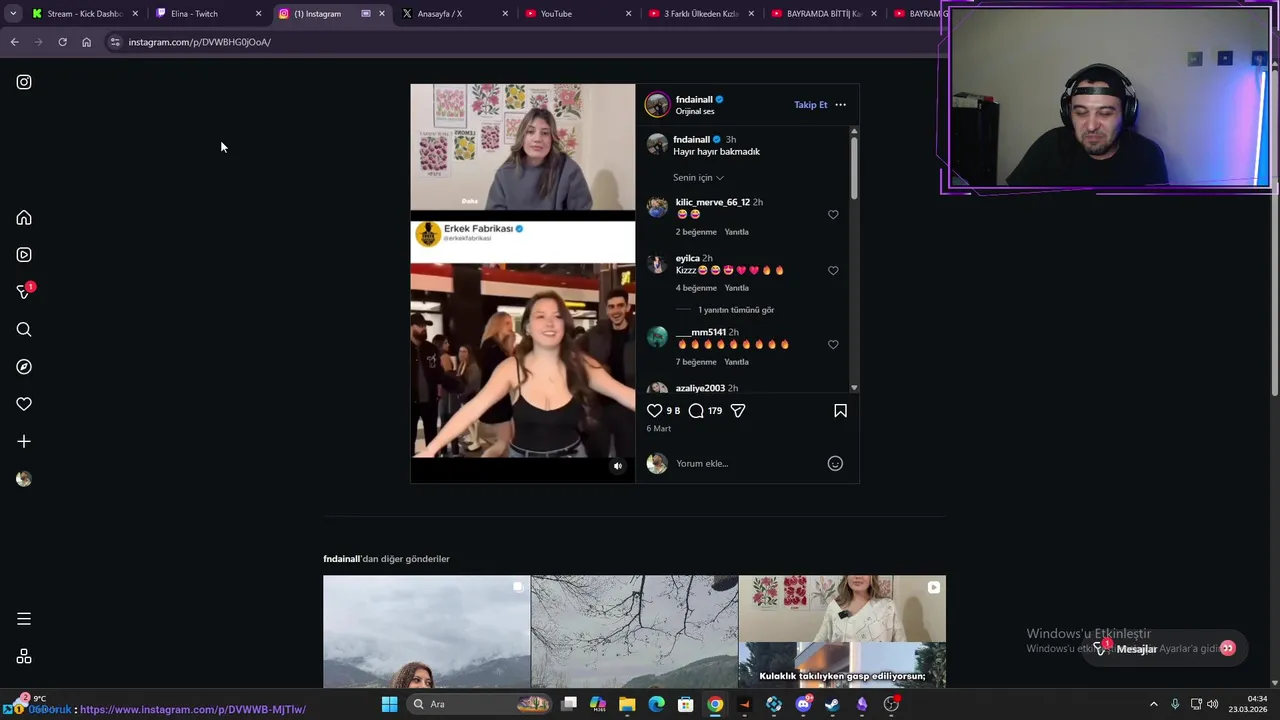
Task: Open Steam from the taskbar
Action: pyautogui.click(x=832, y=704)
